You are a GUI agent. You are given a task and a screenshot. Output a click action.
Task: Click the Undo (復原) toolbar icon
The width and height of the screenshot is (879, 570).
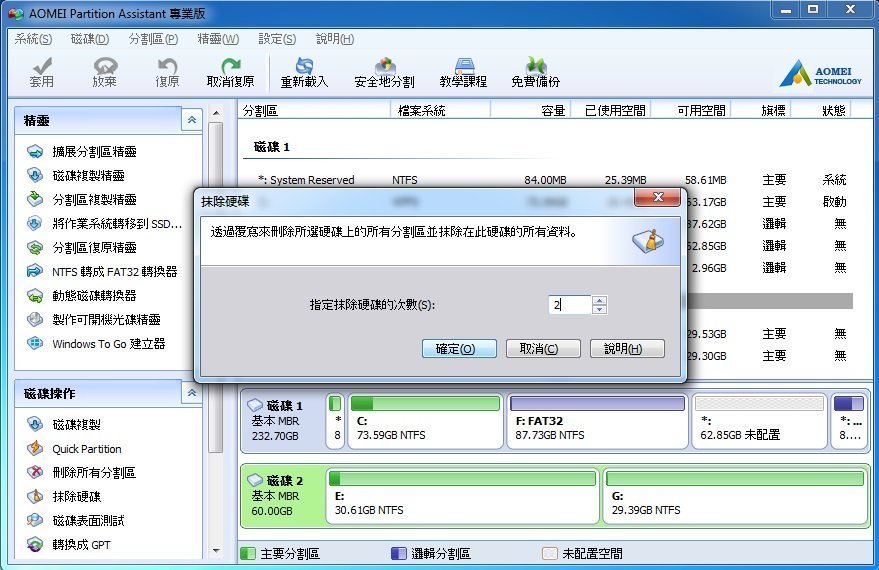pos(167,73)
